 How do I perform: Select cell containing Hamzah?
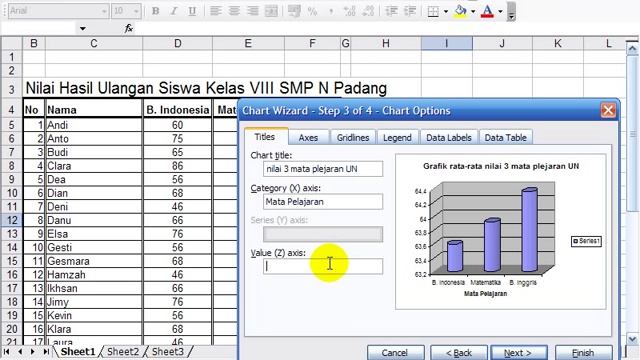[93, 275]
